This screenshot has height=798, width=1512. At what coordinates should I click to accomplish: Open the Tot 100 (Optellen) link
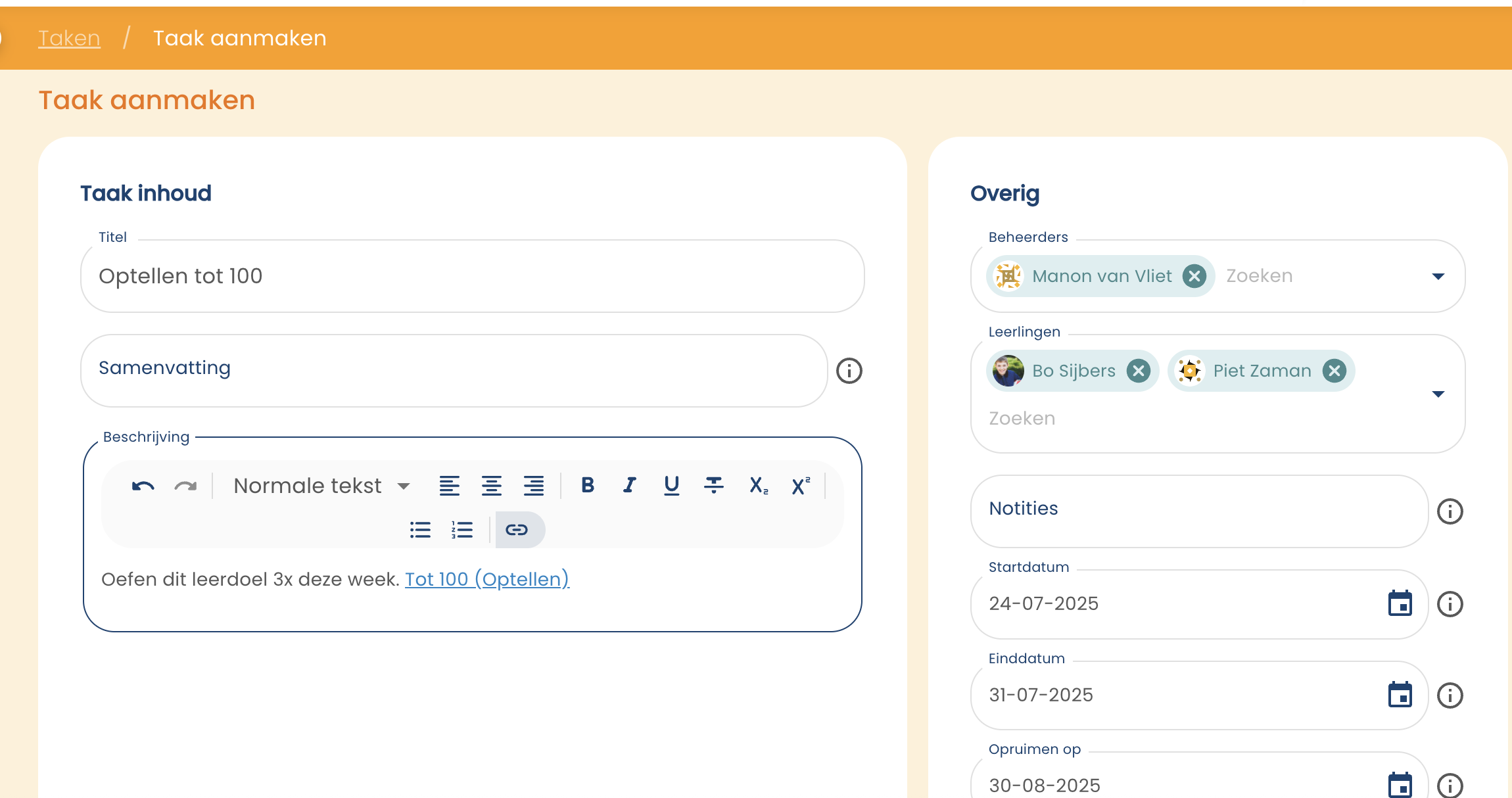click(486, 579)
